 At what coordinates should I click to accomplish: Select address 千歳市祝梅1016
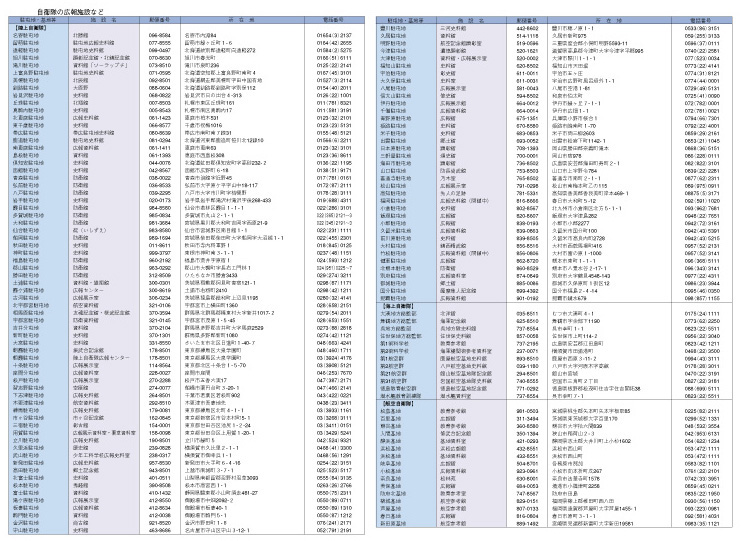204,126
